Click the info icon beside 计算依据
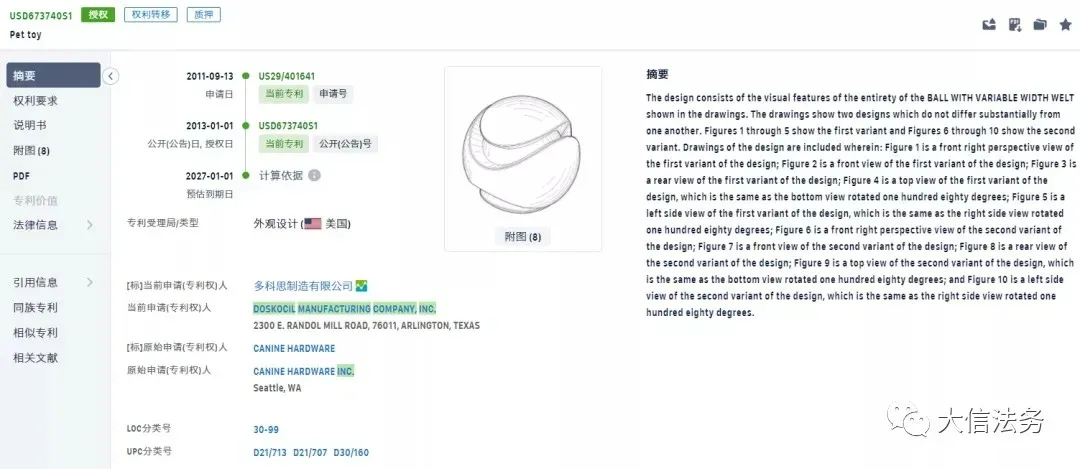This screenshot has width=1080, height=469. pyautogui.click(x=314, y=175)
